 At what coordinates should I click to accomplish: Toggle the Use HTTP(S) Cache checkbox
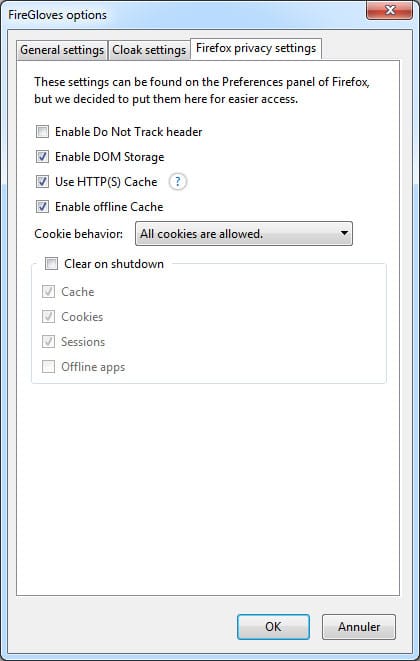point(42,182)
